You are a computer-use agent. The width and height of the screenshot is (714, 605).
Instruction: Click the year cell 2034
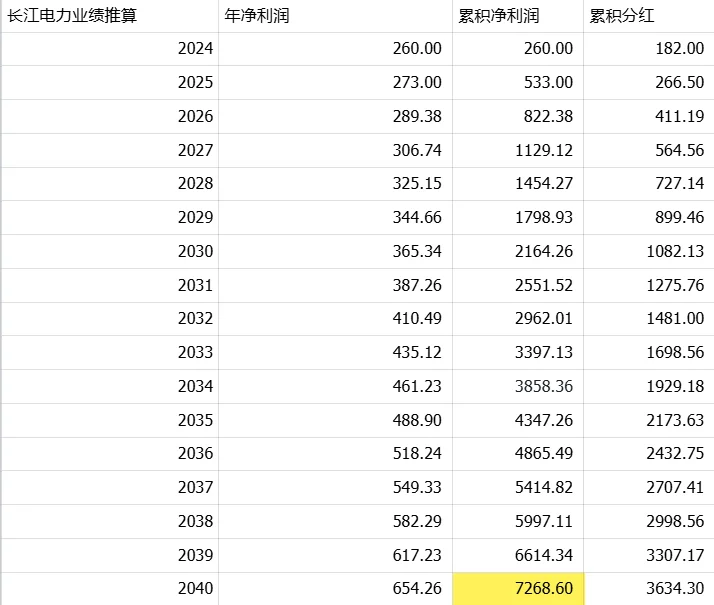click(110, 386)
